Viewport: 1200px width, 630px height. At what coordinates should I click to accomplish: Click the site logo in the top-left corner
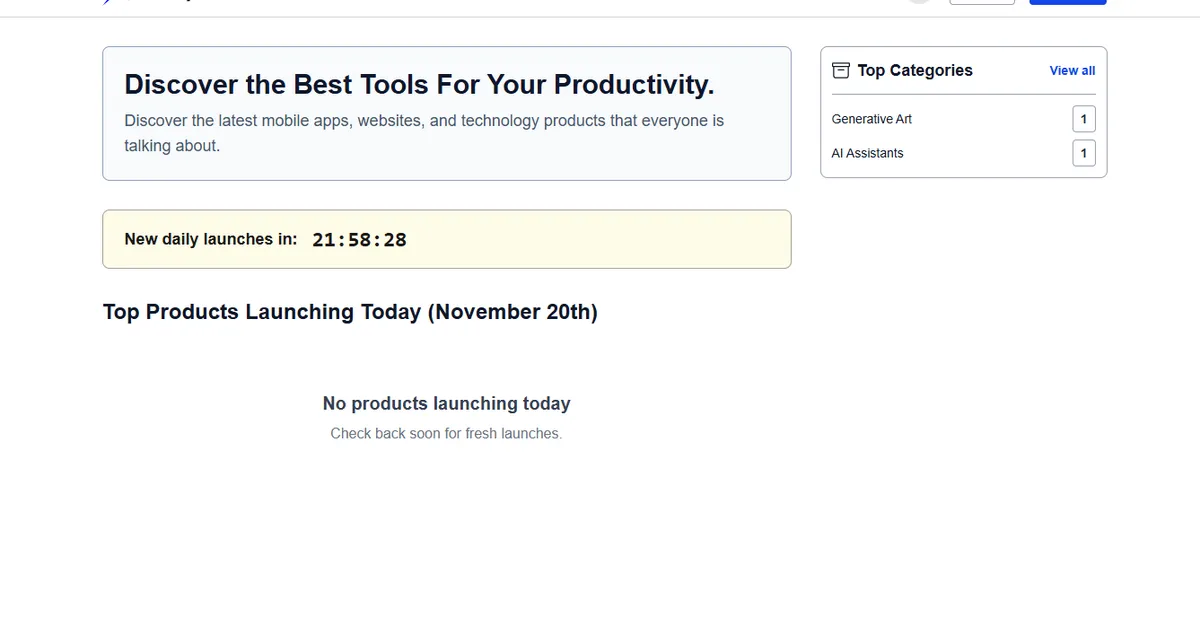click(x=108, y=2)
